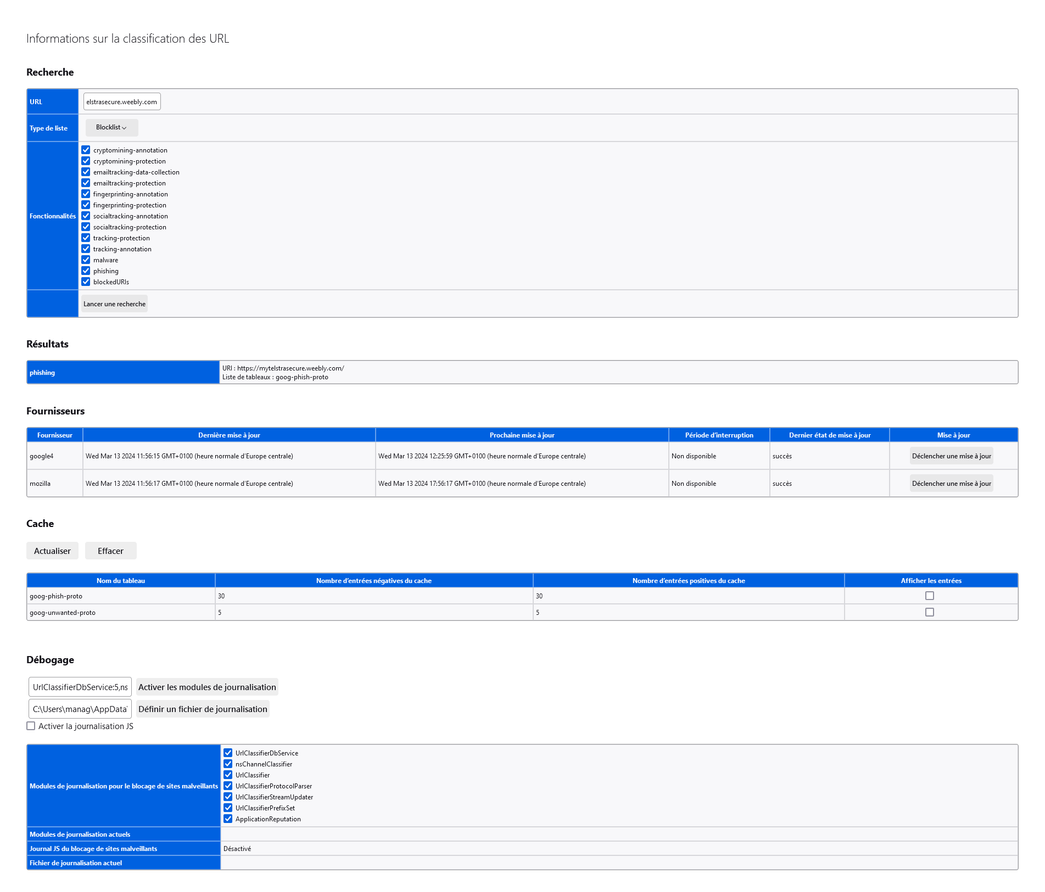Click Définir un fichier de journalisation

(x=203, y=709)
